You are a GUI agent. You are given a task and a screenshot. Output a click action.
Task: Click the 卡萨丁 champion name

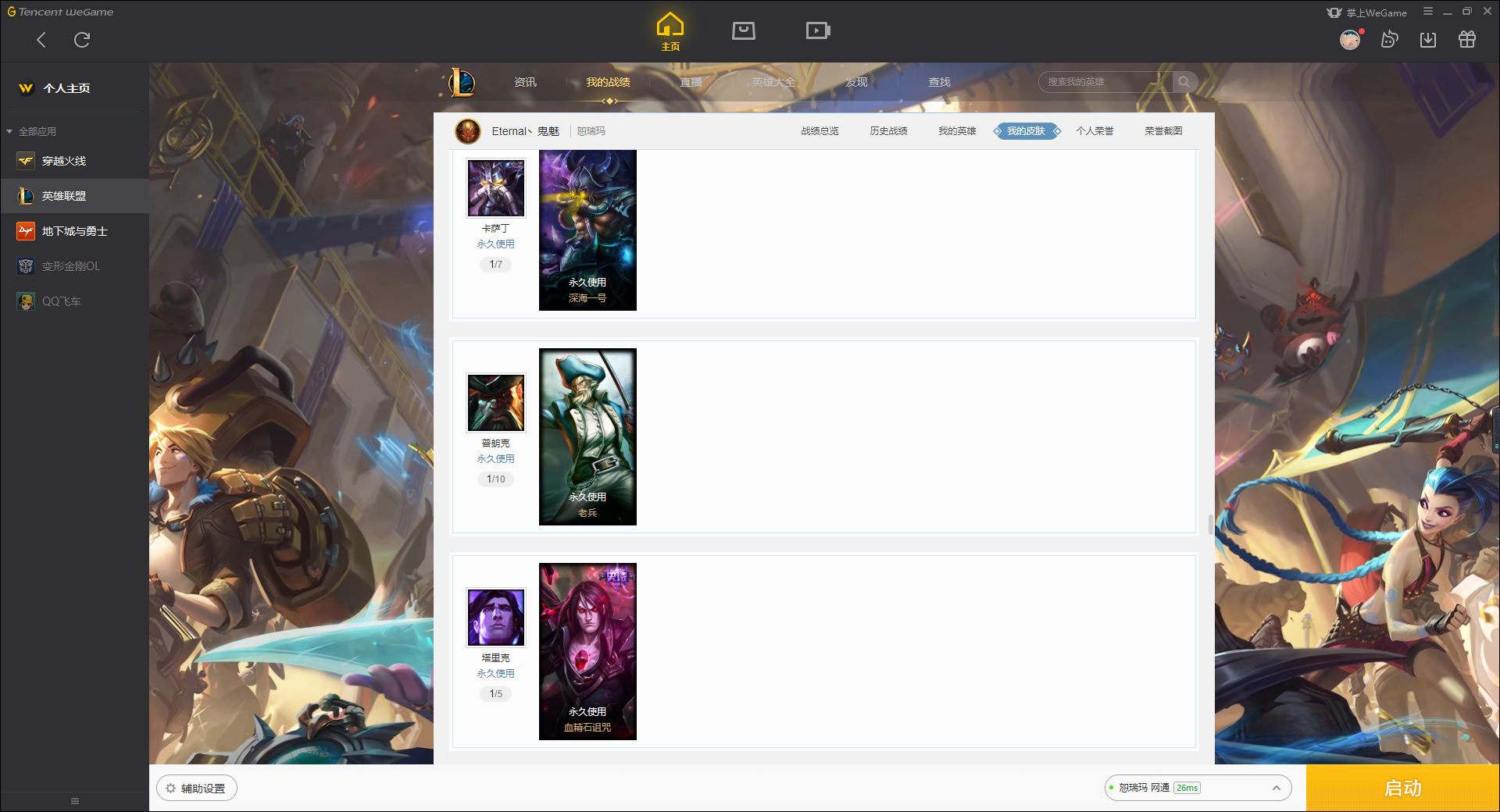point(496,229)
